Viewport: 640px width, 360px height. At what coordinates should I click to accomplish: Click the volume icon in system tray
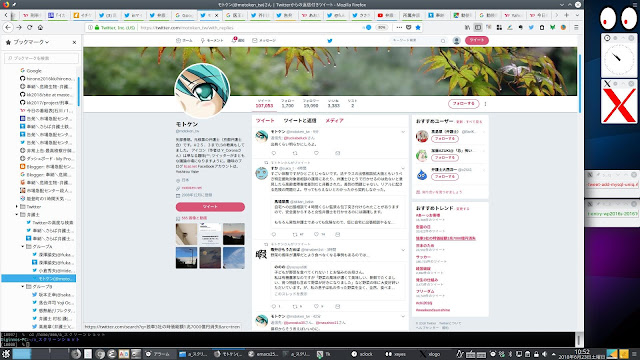(x=544, y=354)
